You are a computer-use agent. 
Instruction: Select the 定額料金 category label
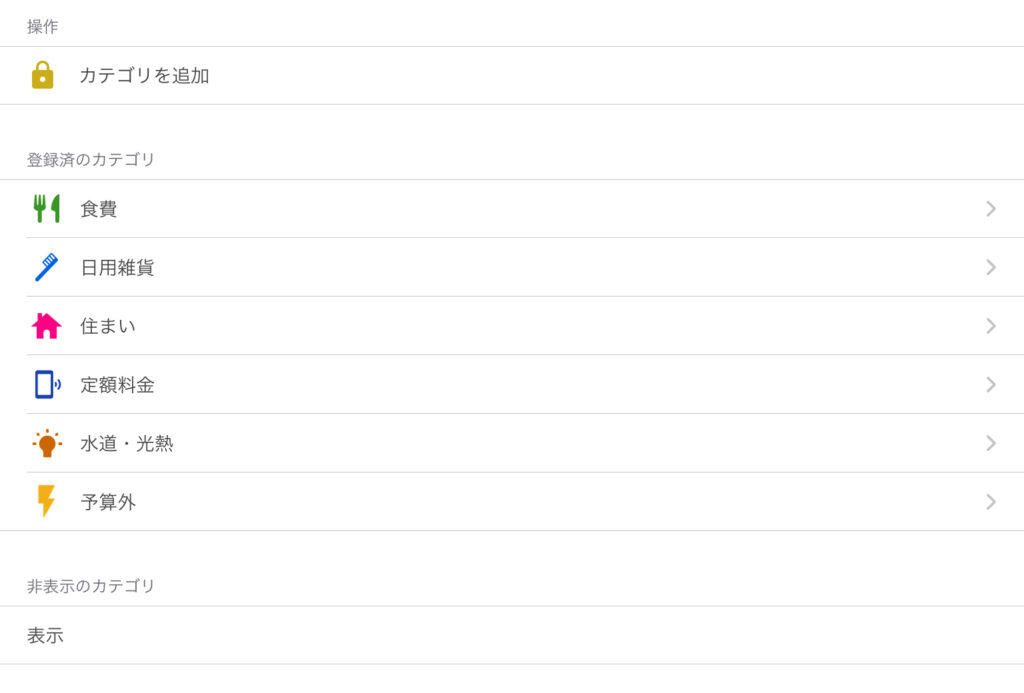click(x=117, y=385)
